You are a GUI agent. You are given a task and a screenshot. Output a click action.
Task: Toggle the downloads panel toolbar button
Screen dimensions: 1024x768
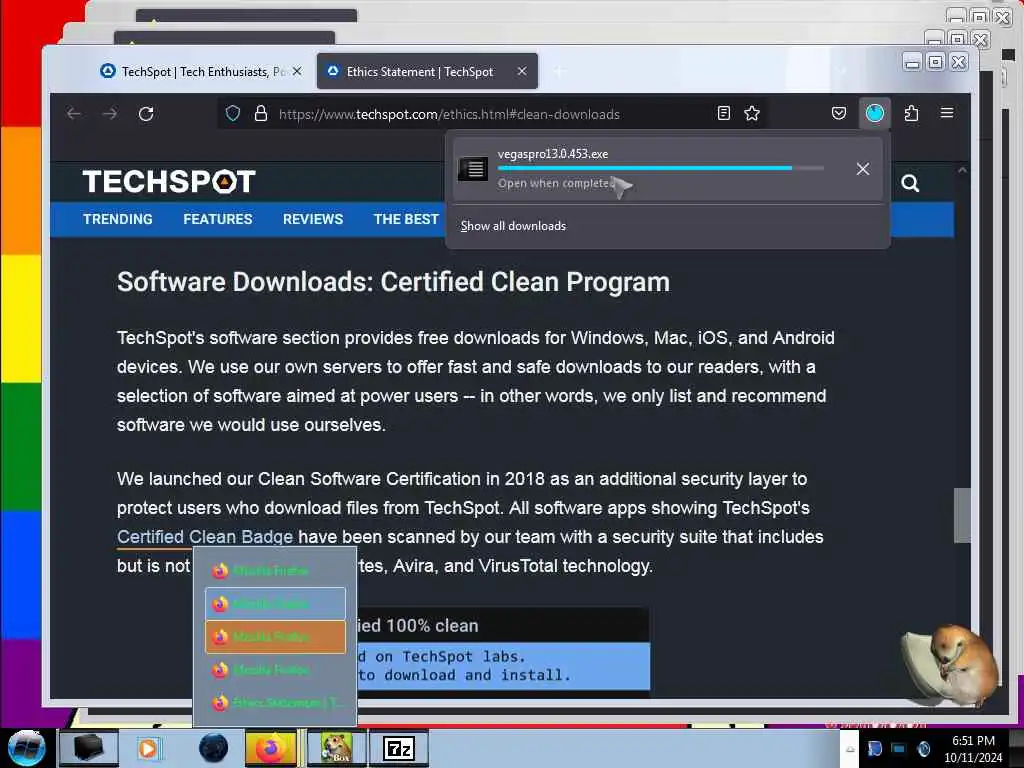pyautogui.click(x=874, y=114)
